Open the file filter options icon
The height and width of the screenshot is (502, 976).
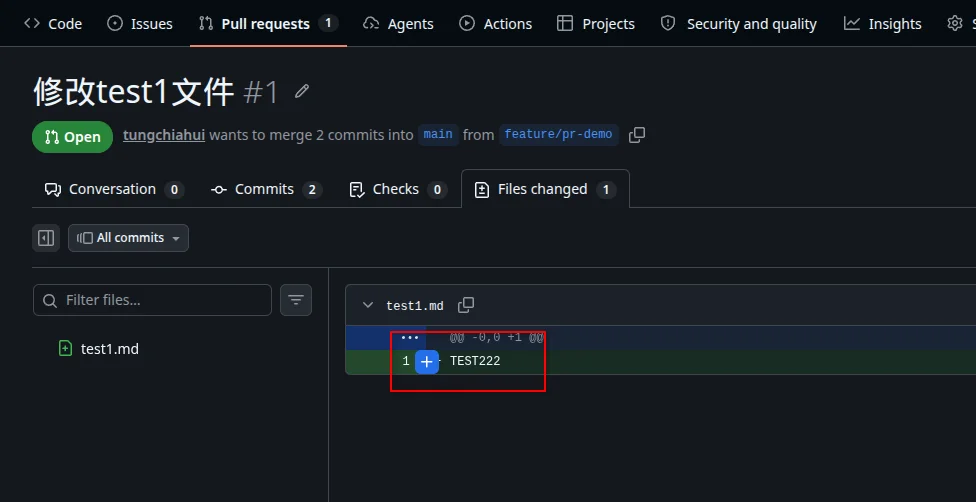296,300
